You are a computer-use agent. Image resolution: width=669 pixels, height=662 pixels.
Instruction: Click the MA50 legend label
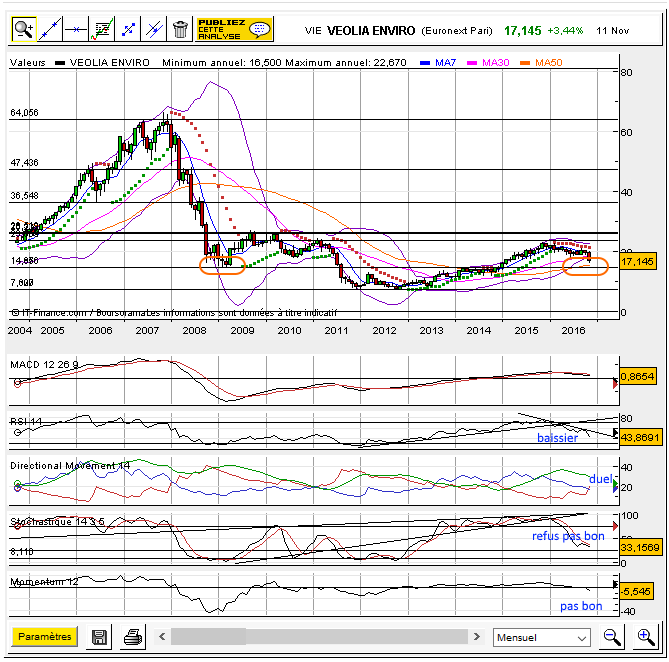pos(549,63)
